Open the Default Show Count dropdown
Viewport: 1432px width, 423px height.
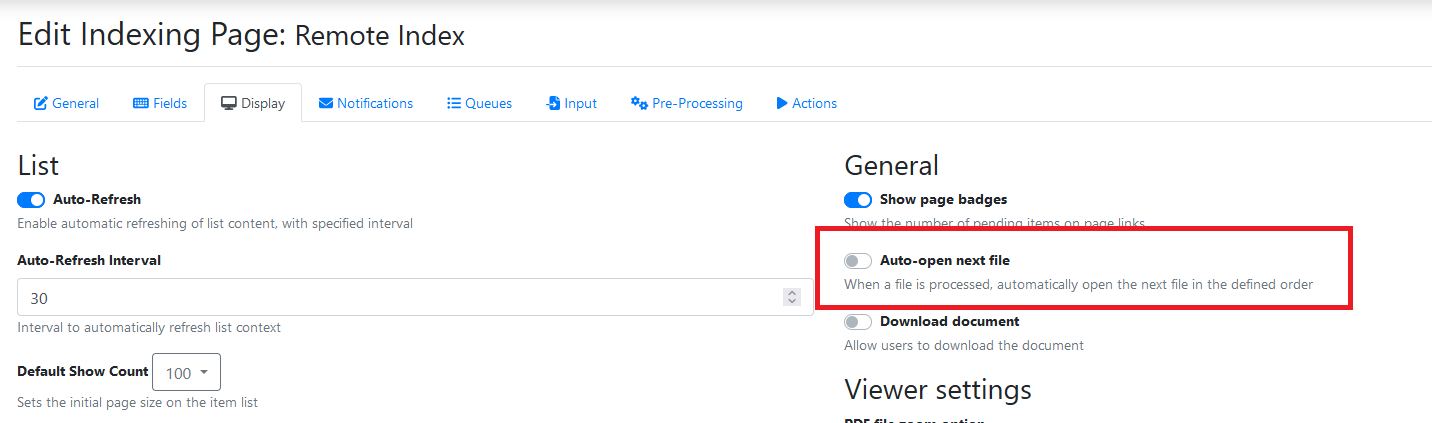(x=186, y=373)
